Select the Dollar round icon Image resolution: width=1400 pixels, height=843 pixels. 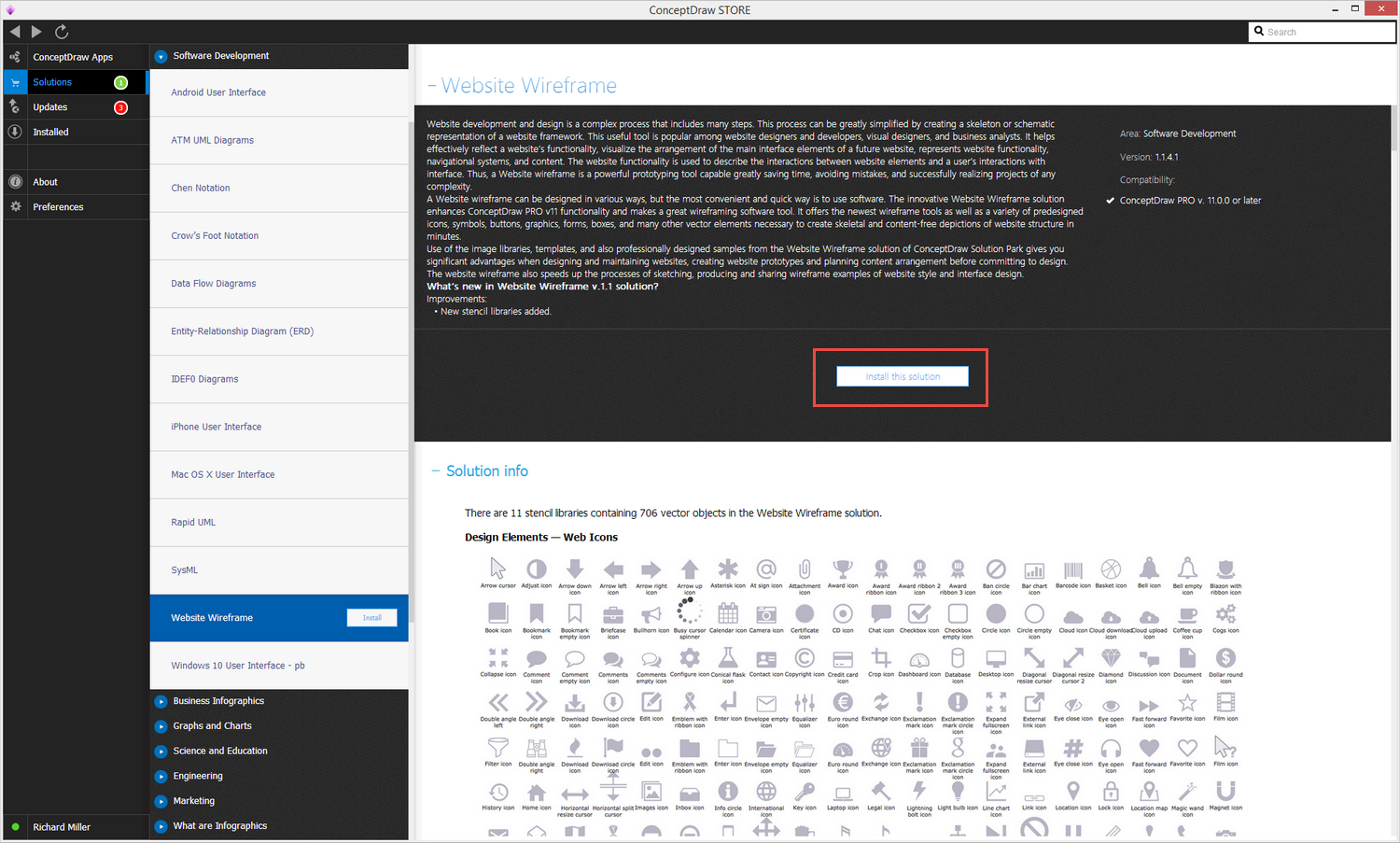[1225, 658]
